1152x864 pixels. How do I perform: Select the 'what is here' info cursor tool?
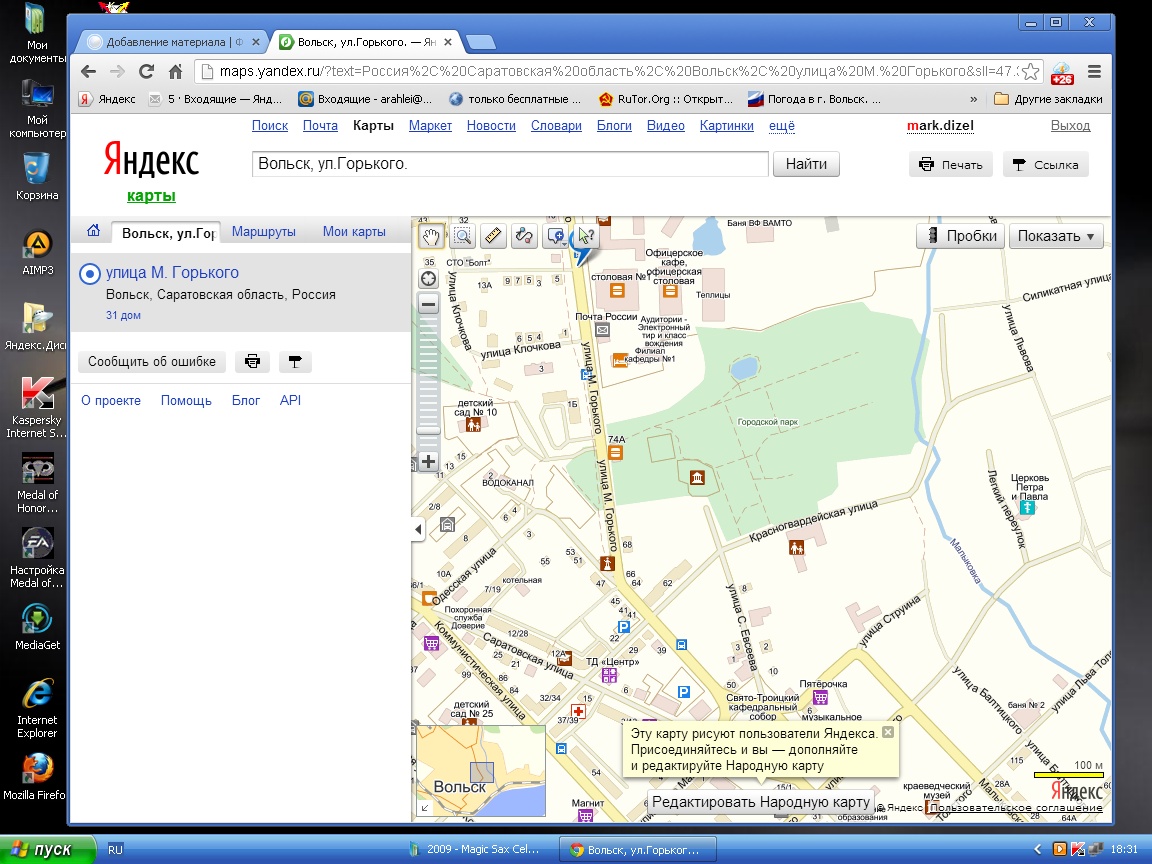(586, 236)
